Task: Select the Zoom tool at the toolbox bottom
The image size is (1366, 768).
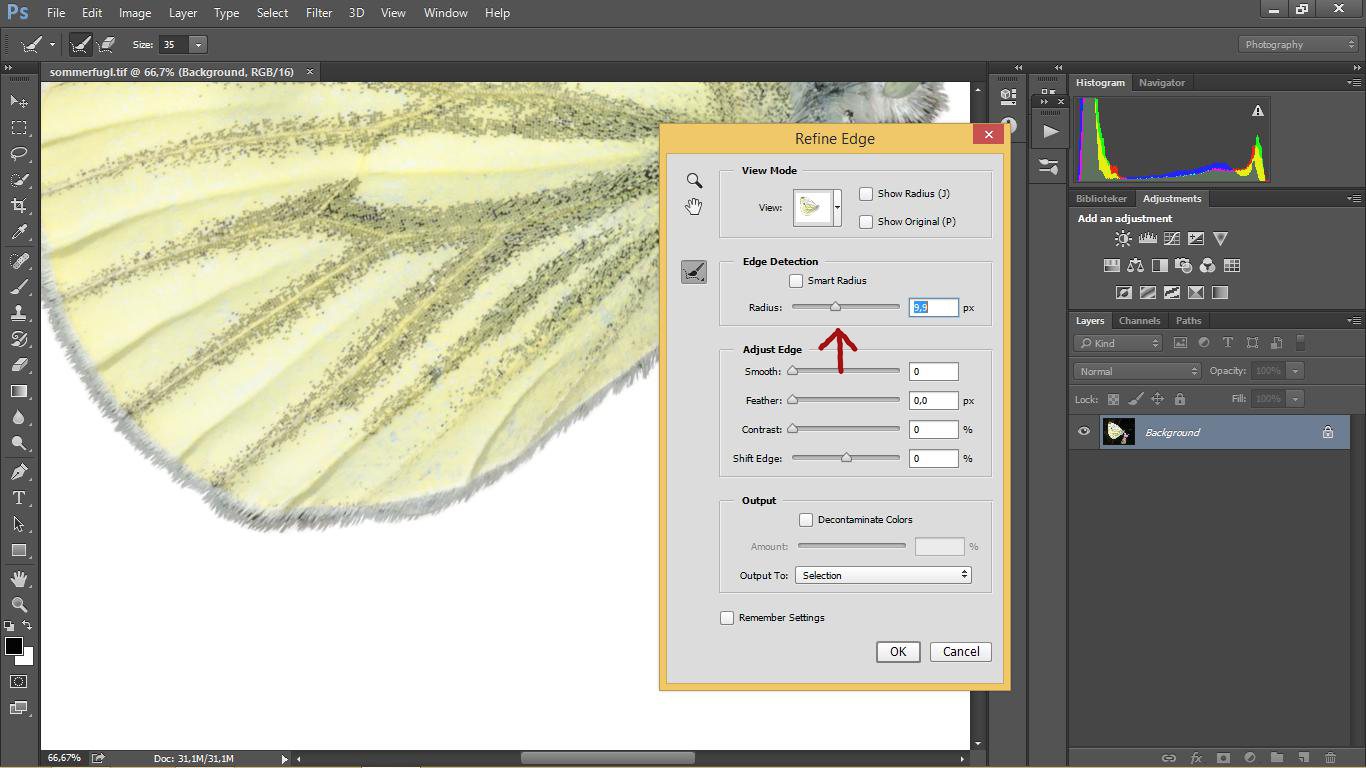Action: click(x=17, y=605)
